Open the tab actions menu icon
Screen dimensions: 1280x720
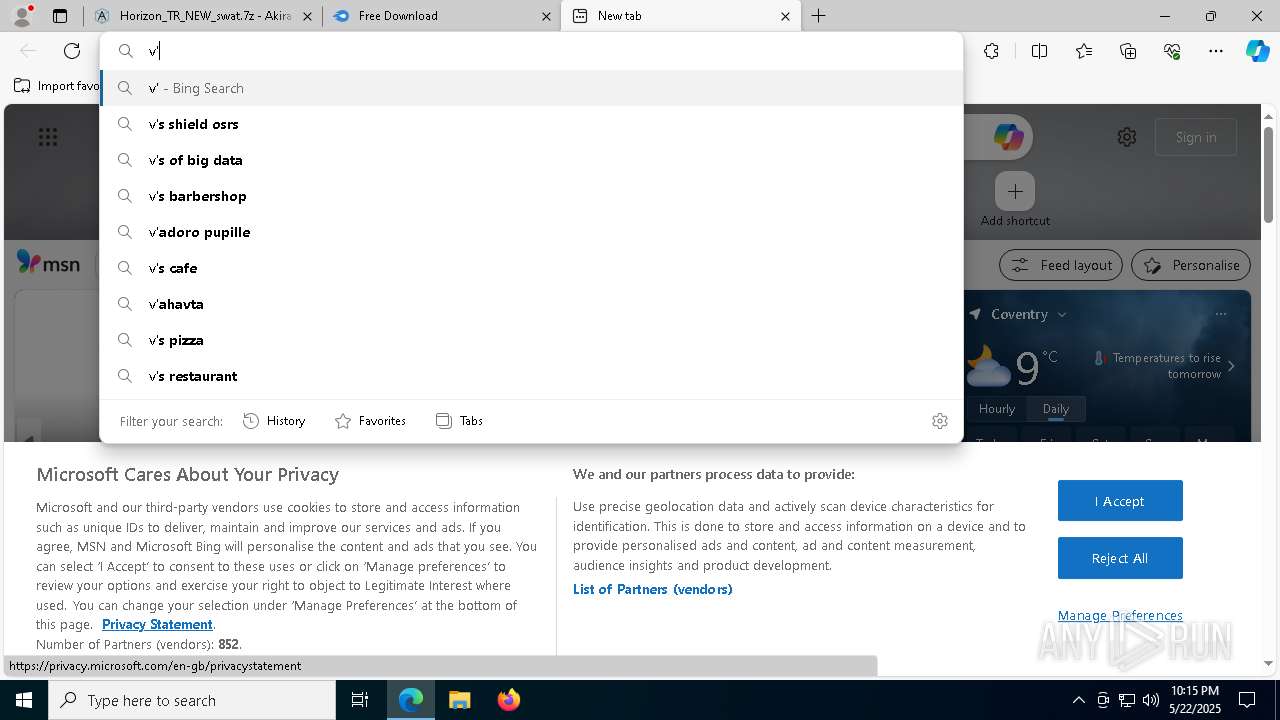click(60, 16)
